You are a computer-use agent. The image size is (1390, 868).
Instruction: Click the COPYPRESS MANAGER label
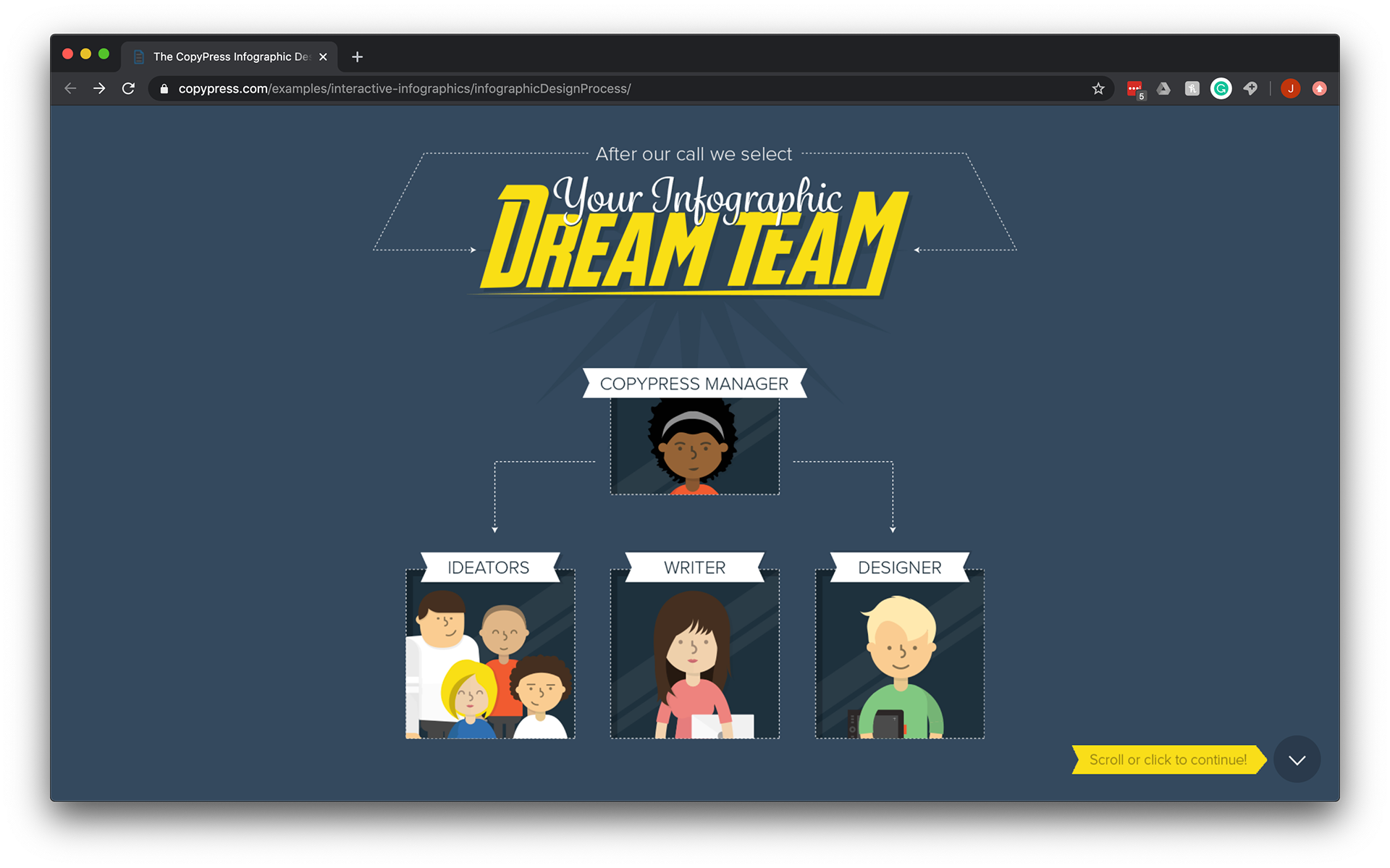(694, 384)
